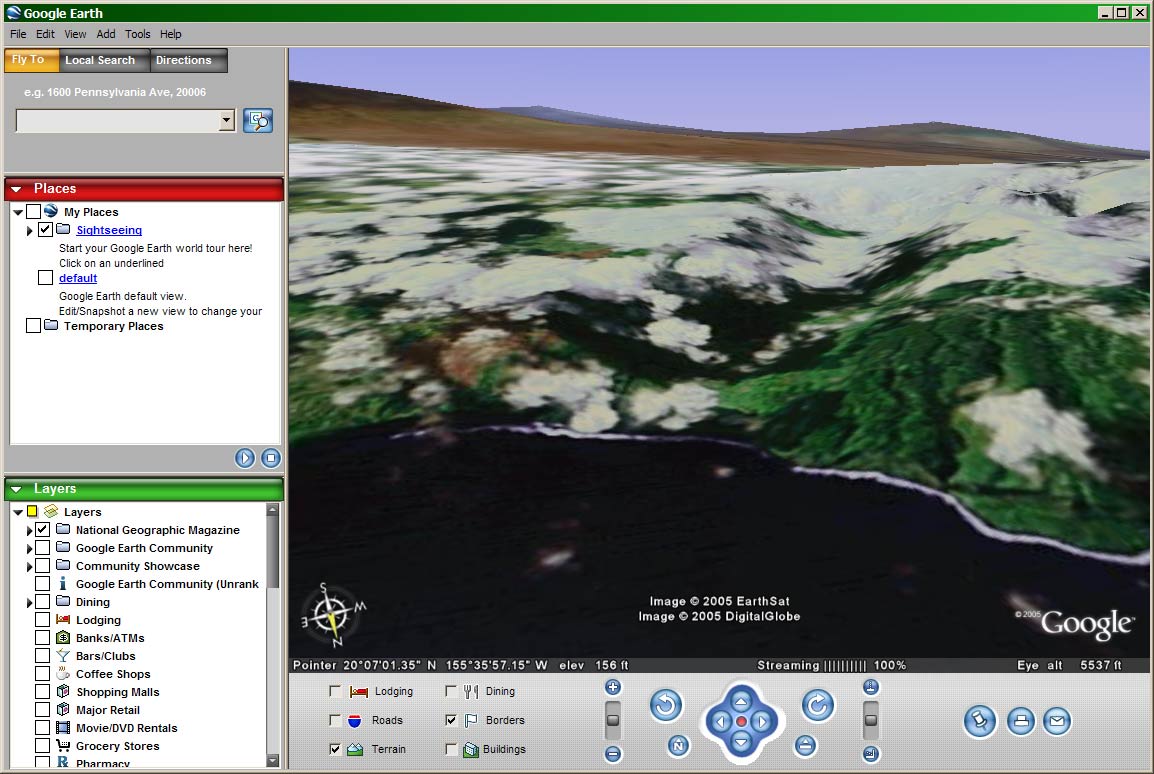The width and height of the screenshot is (1154, 774).
Task: Print the current view
Action: coord(1020,720)
